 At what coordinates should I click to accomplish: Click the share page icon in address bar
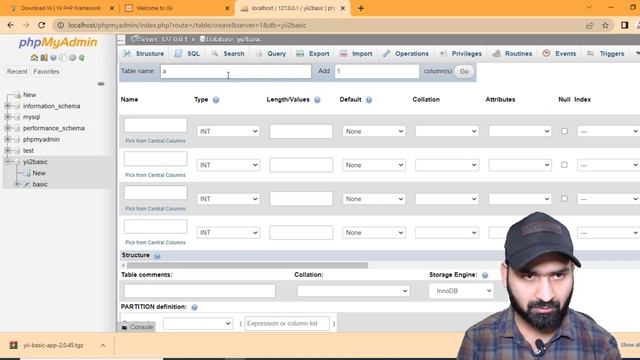[589, 25]
